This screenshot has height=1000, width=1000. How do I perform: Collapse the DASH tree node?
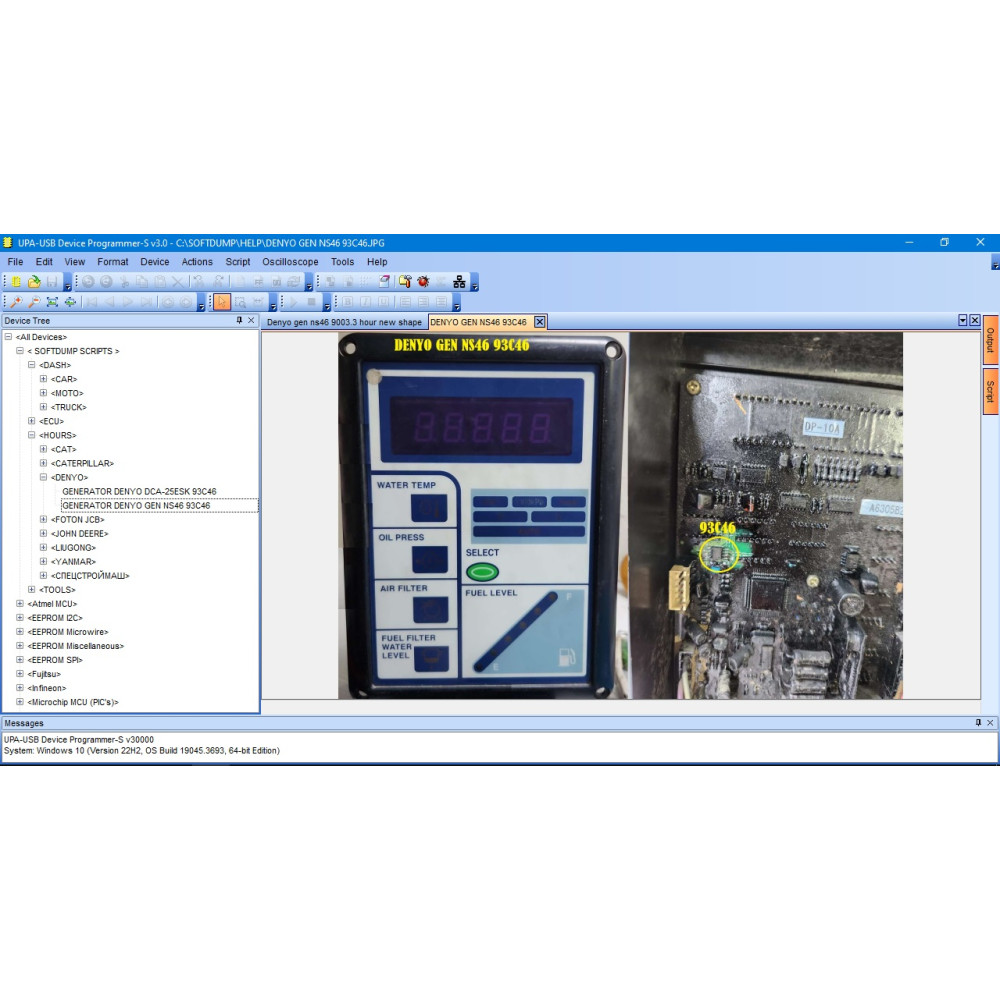[x=31, y=365]
